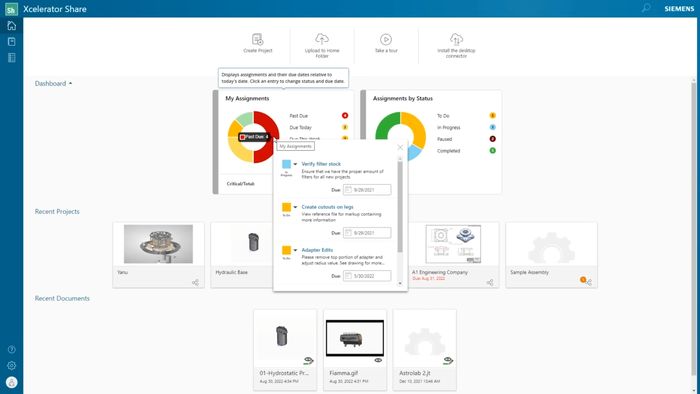Click due date field for Create cutouts
Screen dimensions: 700x394
coord(367,233)
